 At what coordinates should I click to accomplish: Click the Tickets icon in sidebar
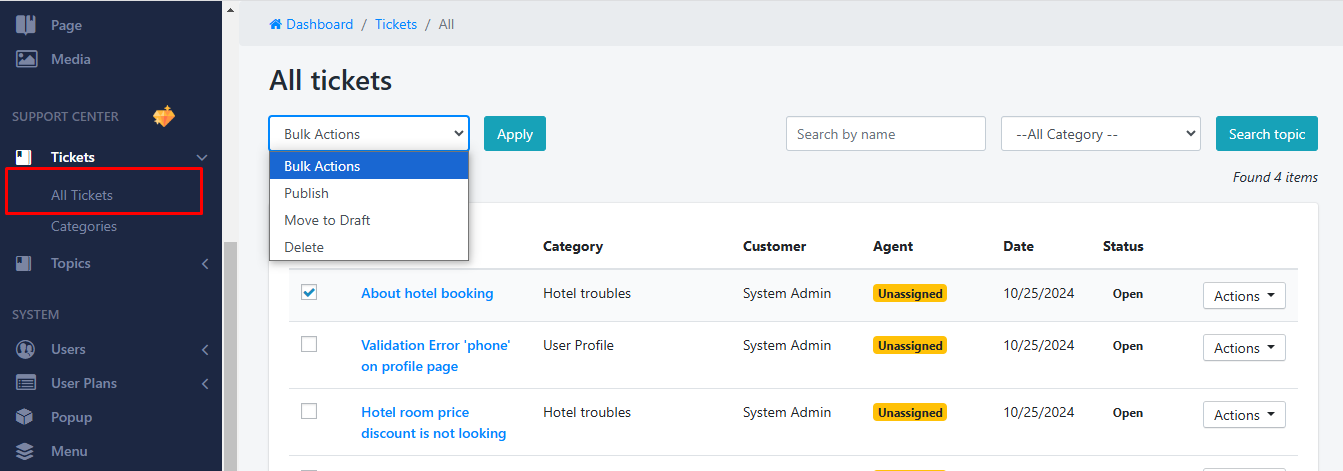25,157
